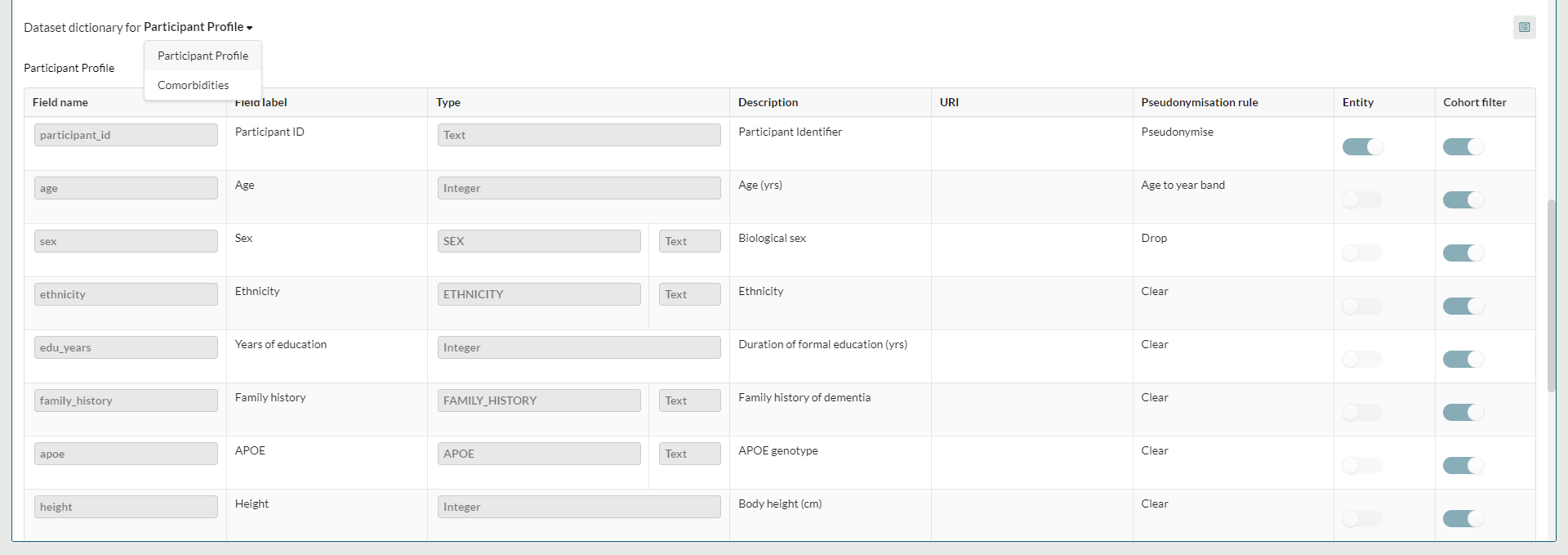Choose Comorbidities from the dropdown menu
This screenshot has width=1568, height=555.
[x=193, y=85]
